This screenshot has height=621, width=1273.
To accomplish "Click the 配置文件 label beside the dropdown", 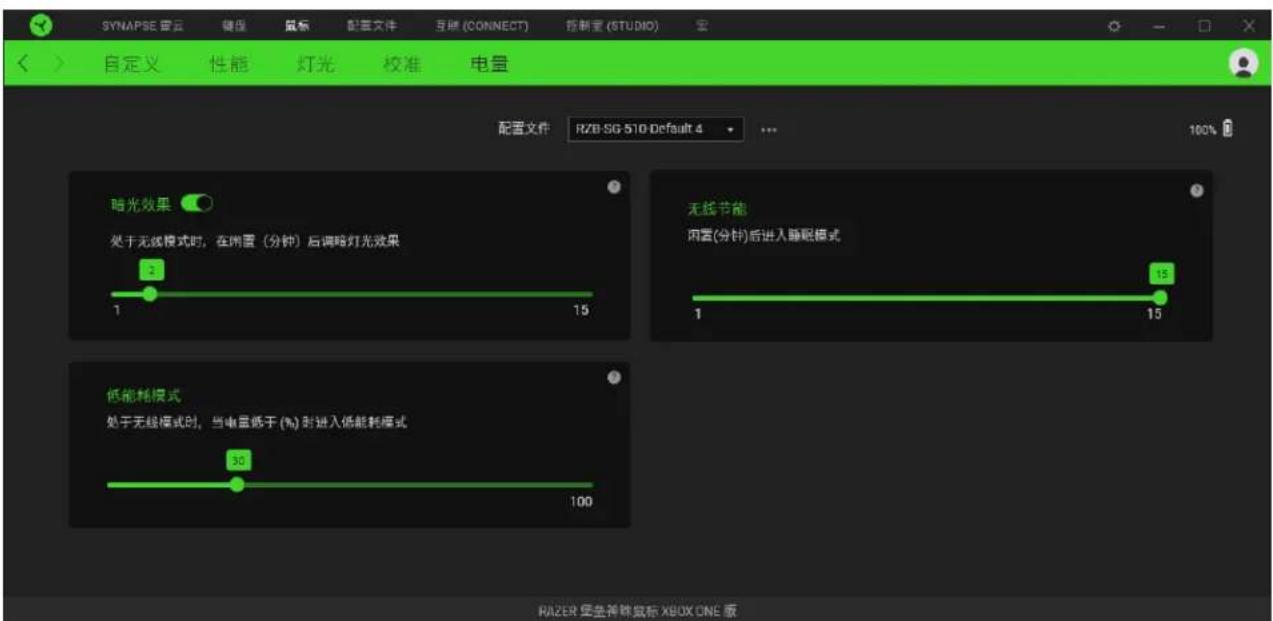I will pos(524,130).
